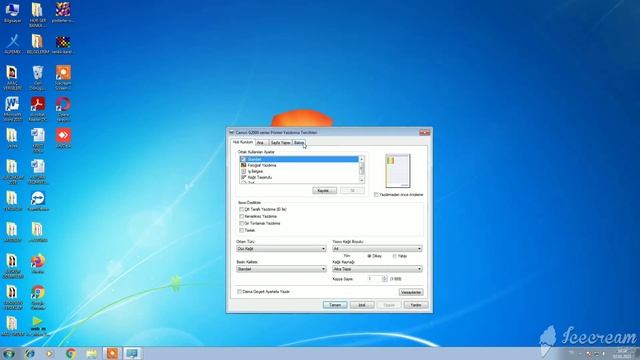Click the Kopya Sayısı number field

click(x=374, y=279)
